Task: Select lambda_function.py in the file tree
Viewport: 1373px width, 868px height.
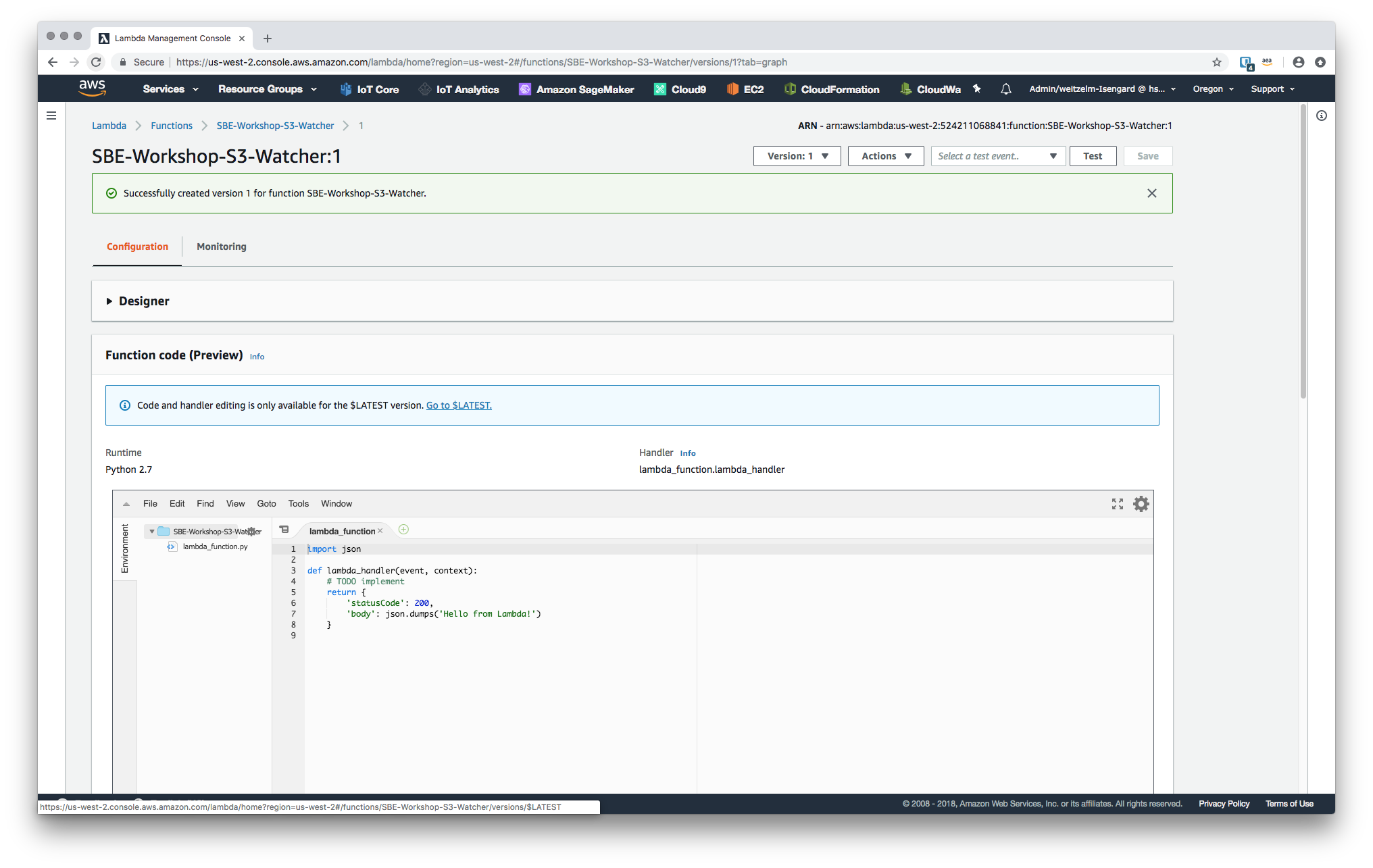Action: click(x=215, y=547)
